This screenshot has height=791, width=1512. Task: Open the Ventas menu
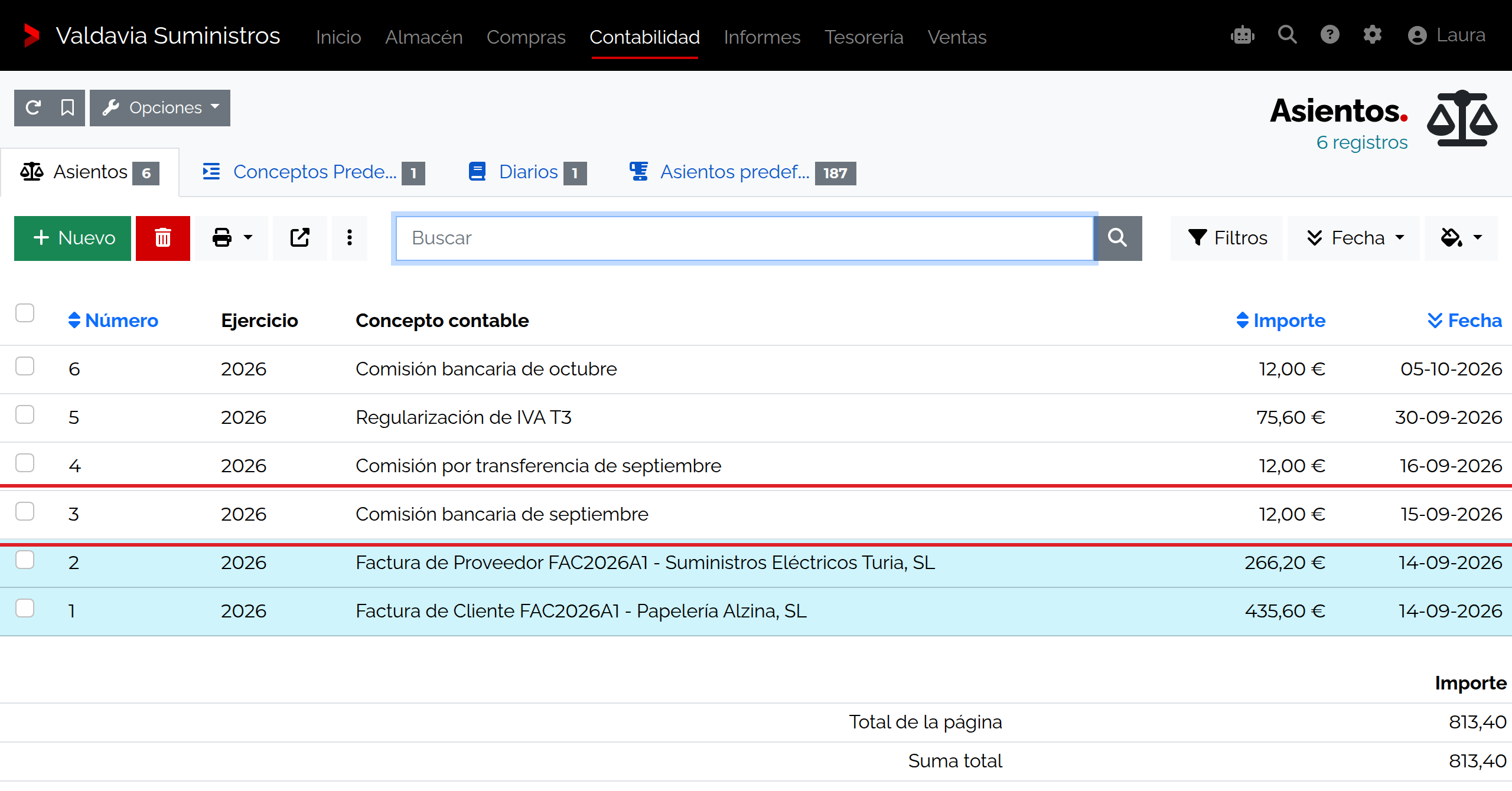tap(957, 37)
